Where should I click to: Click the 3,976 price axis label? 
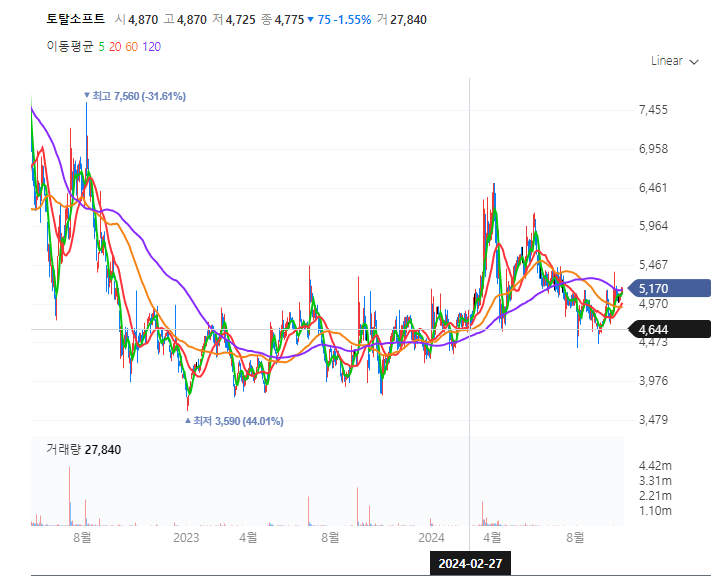click(653, 381)
